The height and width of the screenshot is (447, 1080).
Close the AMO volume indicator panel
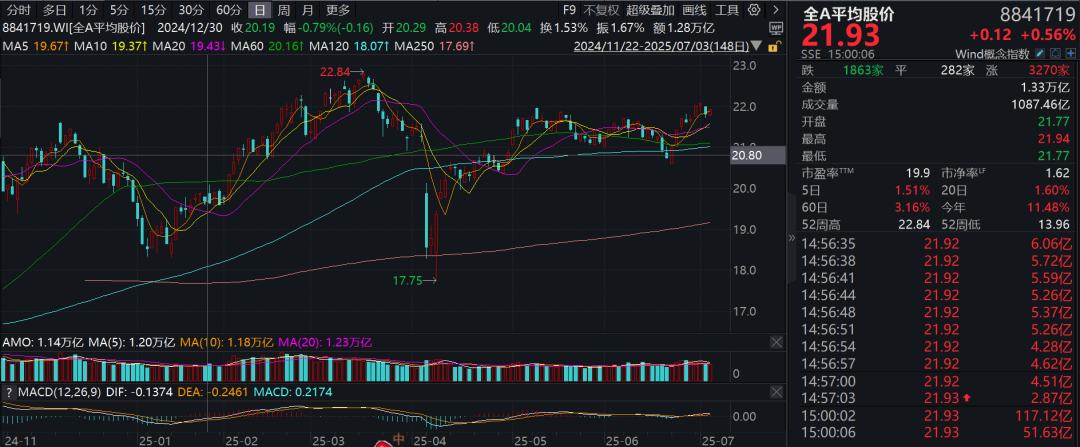pyautogui.click(x=776, y=342)
